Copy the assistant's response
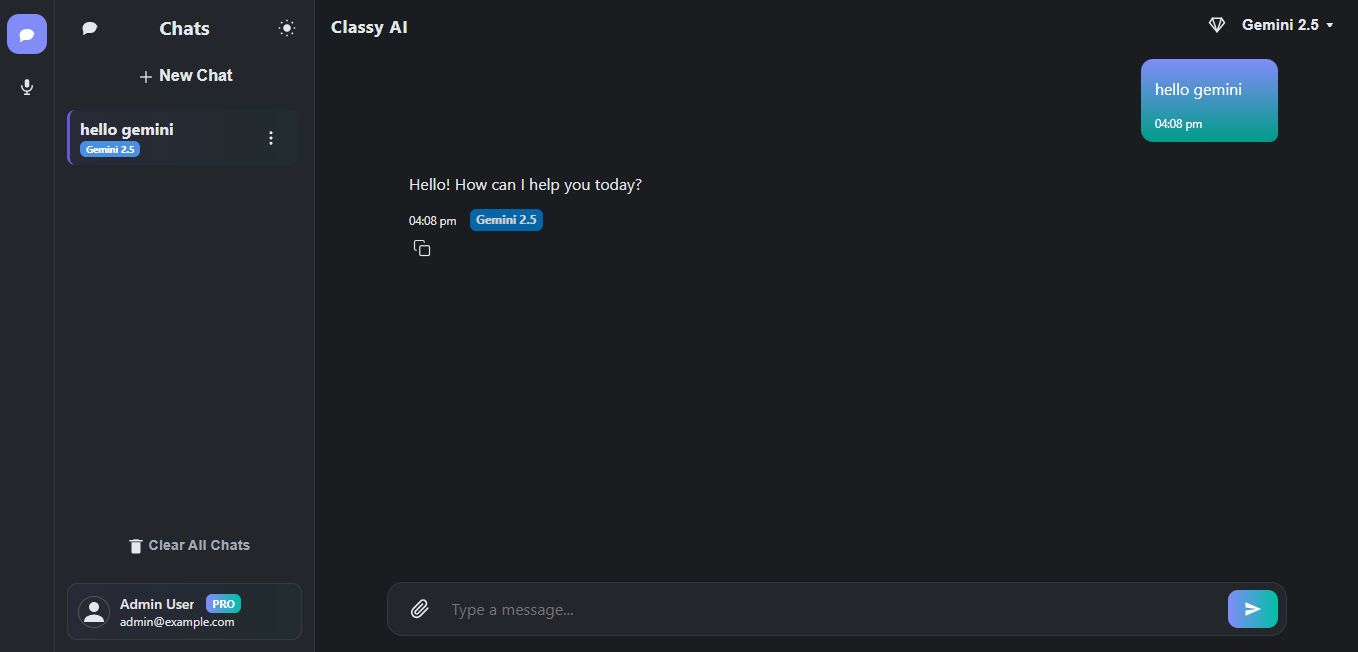Screen dimensions: 1358x652 pos(422,248)
